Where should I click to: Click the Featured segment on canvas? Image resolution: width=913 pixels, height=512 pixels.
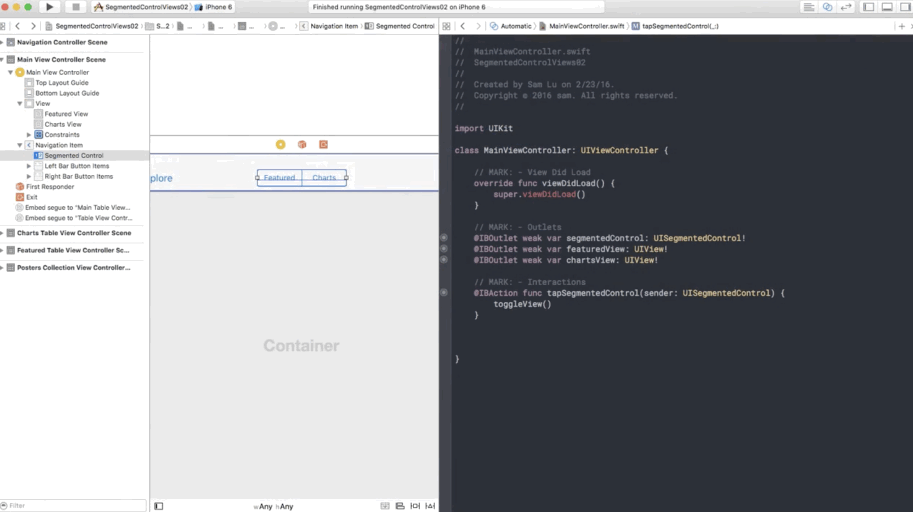[279, 178]
